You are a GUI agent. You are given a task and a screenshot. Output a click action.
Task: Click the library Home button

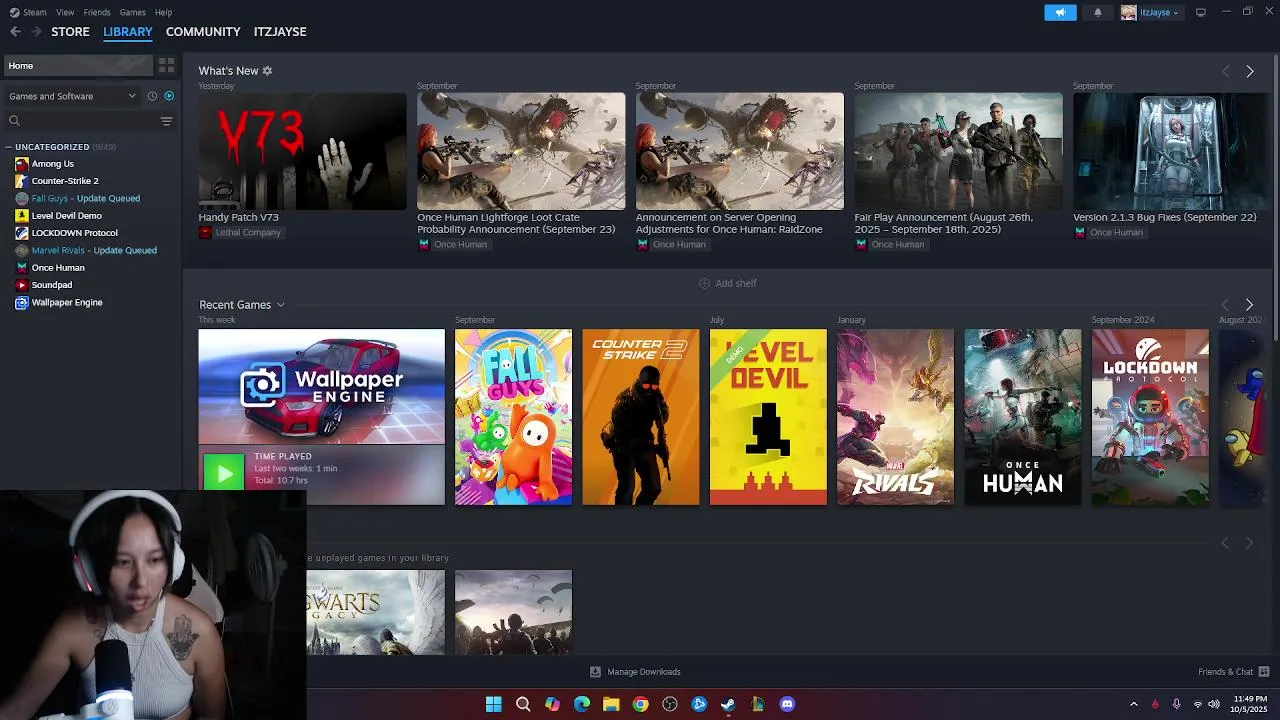click(77, 65)
